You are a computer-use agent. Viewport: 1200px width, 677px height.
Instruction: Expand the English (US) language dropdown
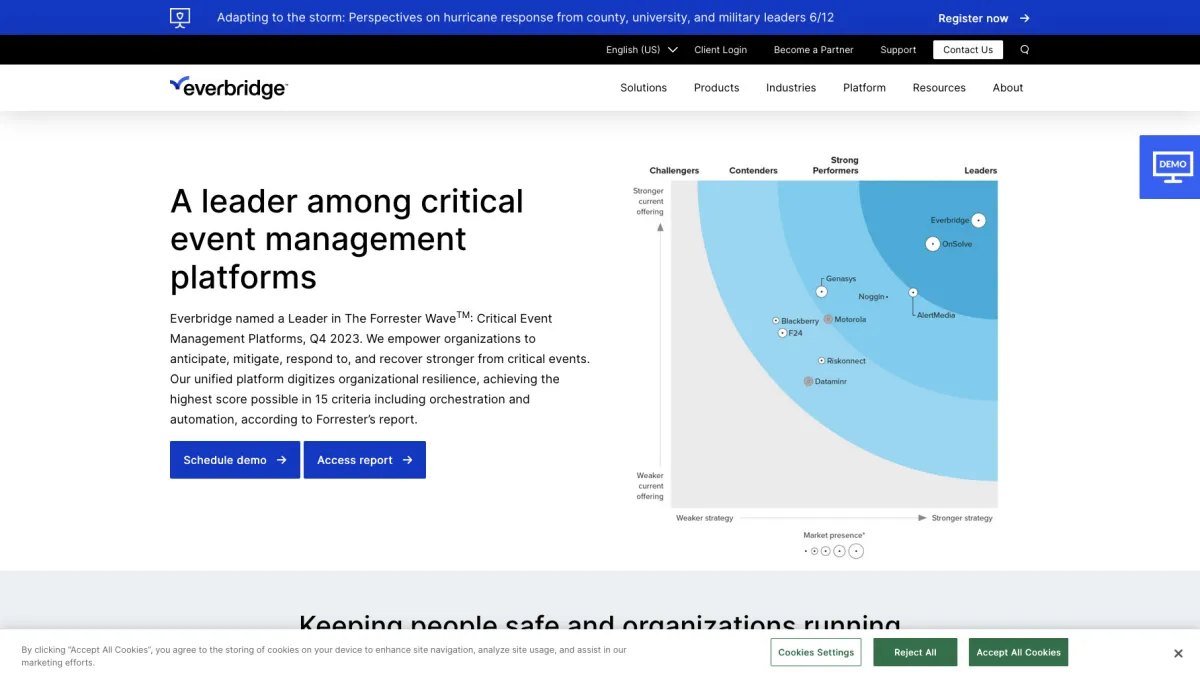click(642, 50)
